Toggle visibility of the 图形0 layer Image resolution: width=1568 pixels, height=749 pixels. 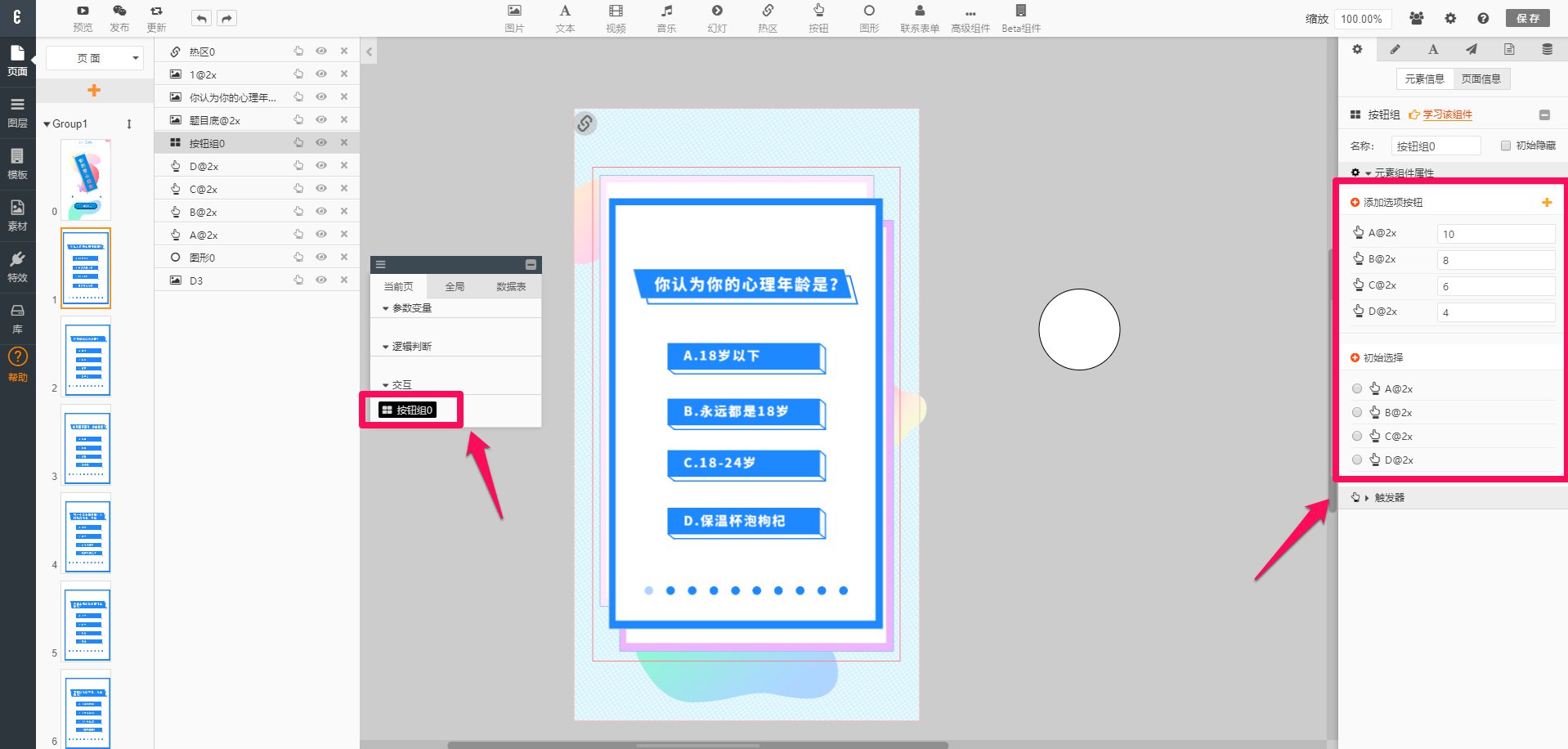321,257
